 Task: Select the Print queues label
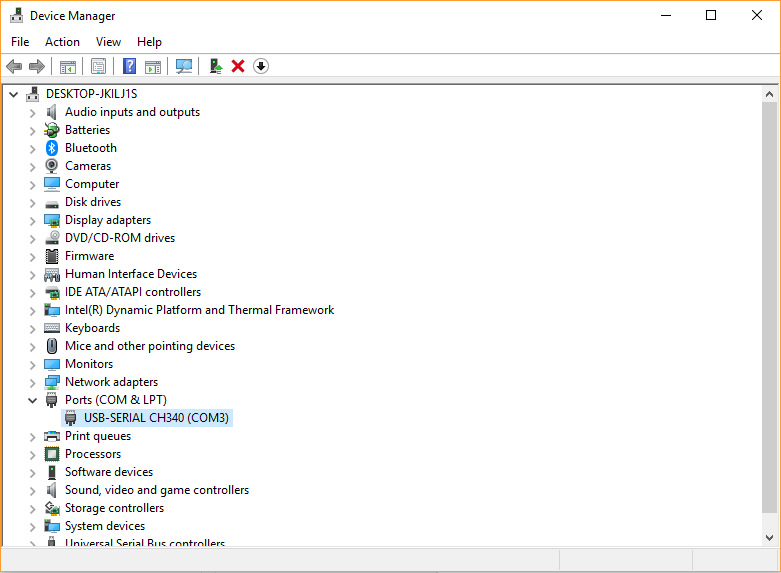pyautogui.click(x=98, y=436)
